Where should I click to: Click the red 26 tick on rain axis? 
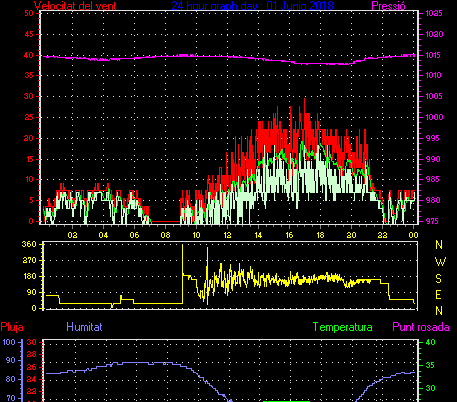[x=31, y=367]
